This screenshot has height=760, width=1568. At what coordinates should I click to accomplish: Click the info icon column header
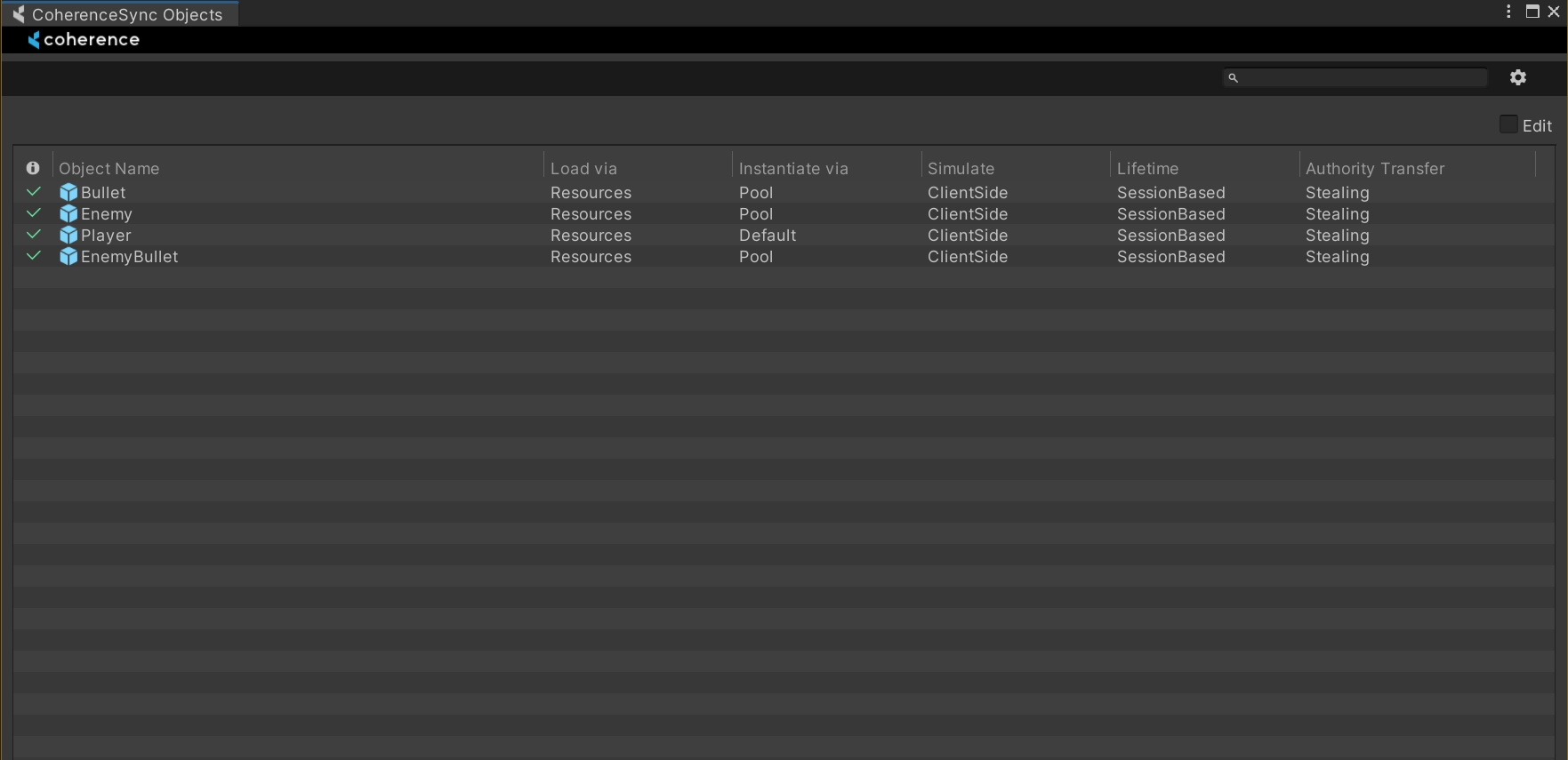pyautogui.click(x=33, y=168)
